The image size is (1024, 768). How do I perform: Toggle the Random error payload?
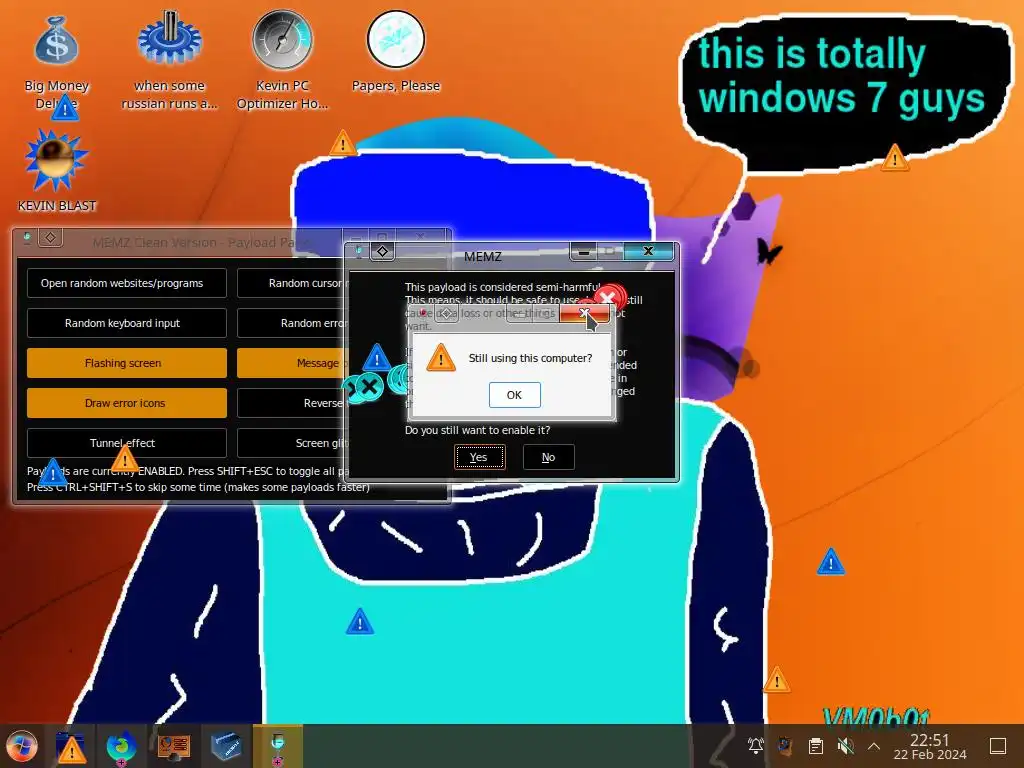tap(291, 323)
